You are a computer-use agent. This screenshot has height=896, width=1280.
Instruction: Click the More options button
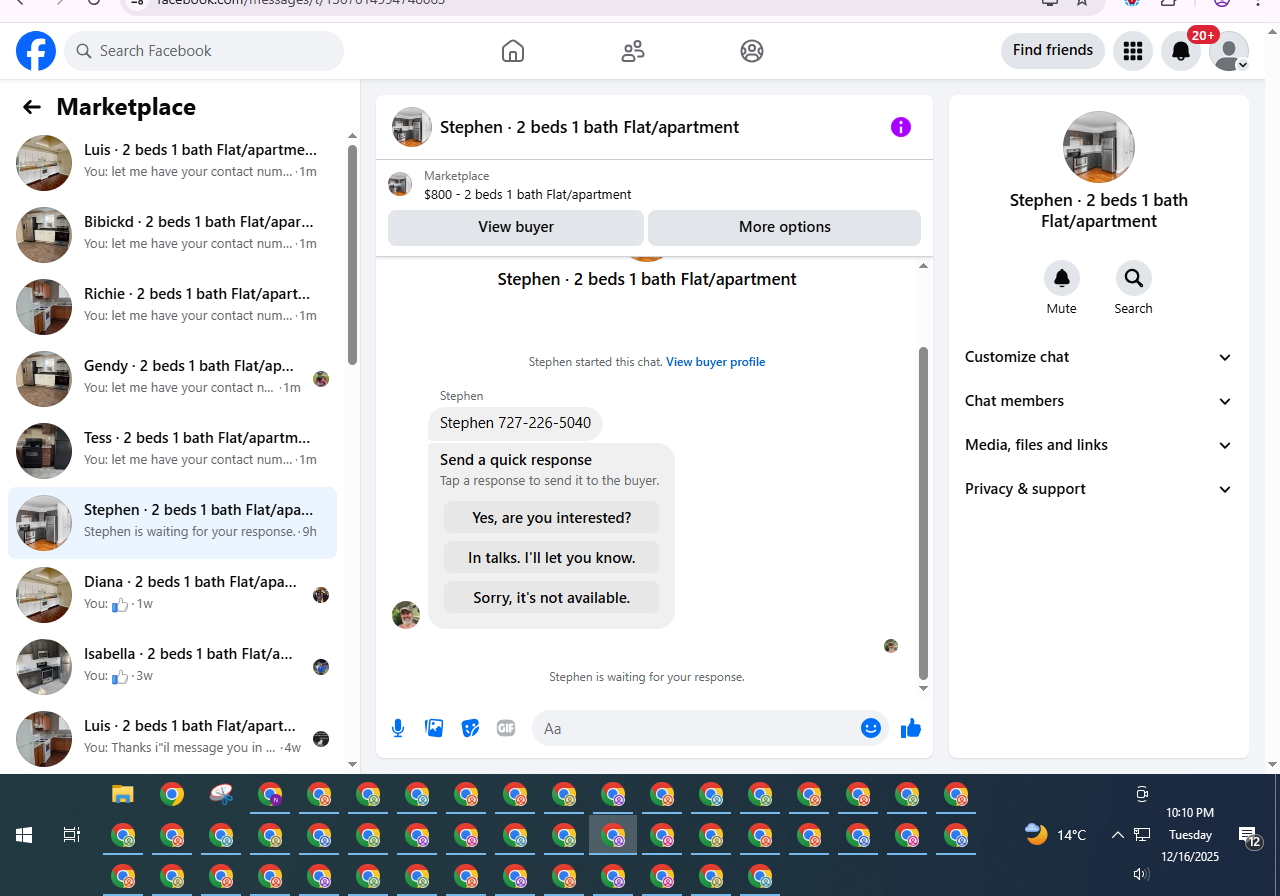pyautogui.click(x=784, y=227)
